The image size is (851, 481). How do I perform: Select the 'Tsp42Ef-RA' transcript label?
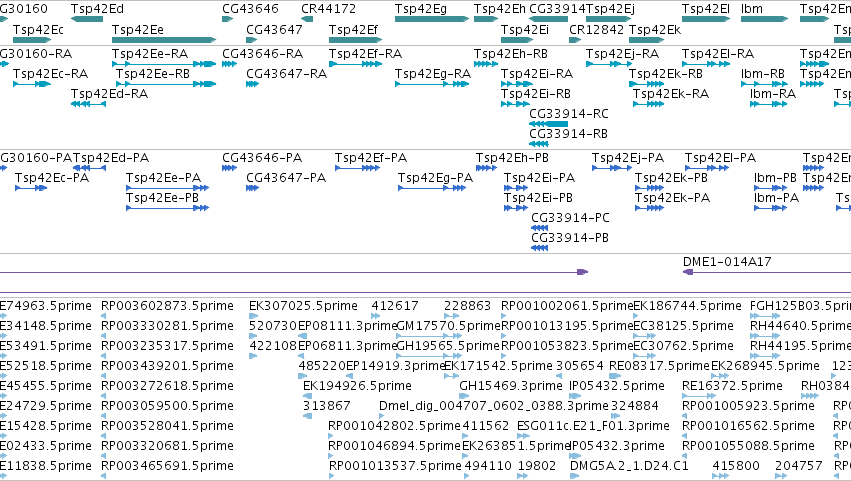(x=365, y=54)
